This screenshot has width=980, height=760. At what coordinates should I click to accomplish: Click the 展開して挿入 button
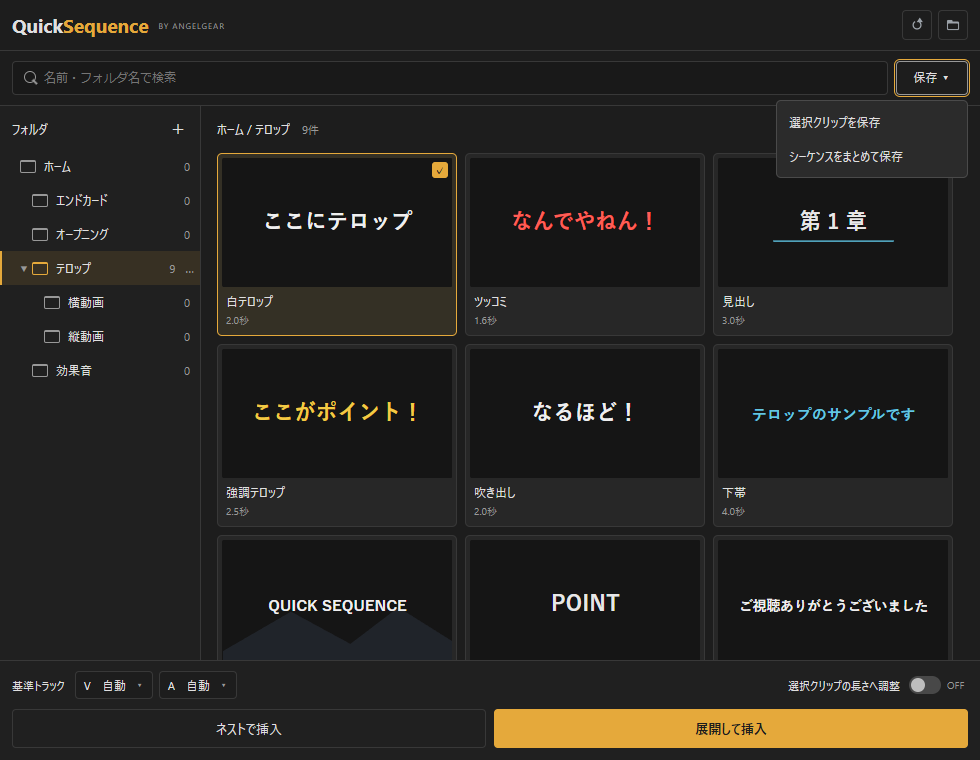731,729
